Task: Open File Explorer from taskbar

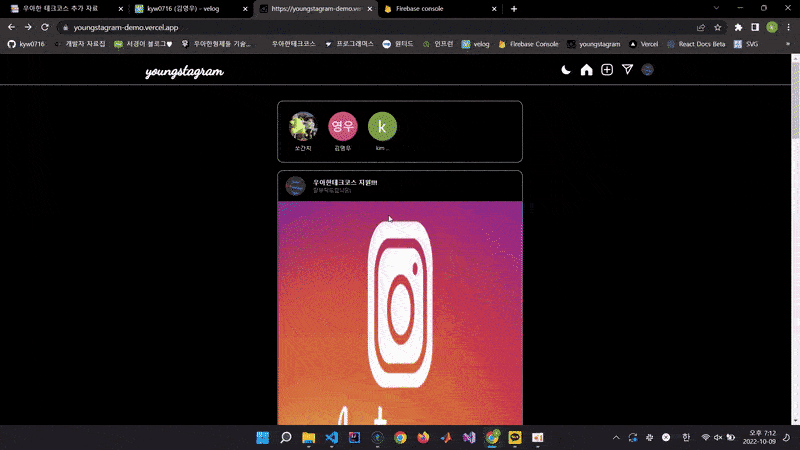Action: (x=309, y=437)
